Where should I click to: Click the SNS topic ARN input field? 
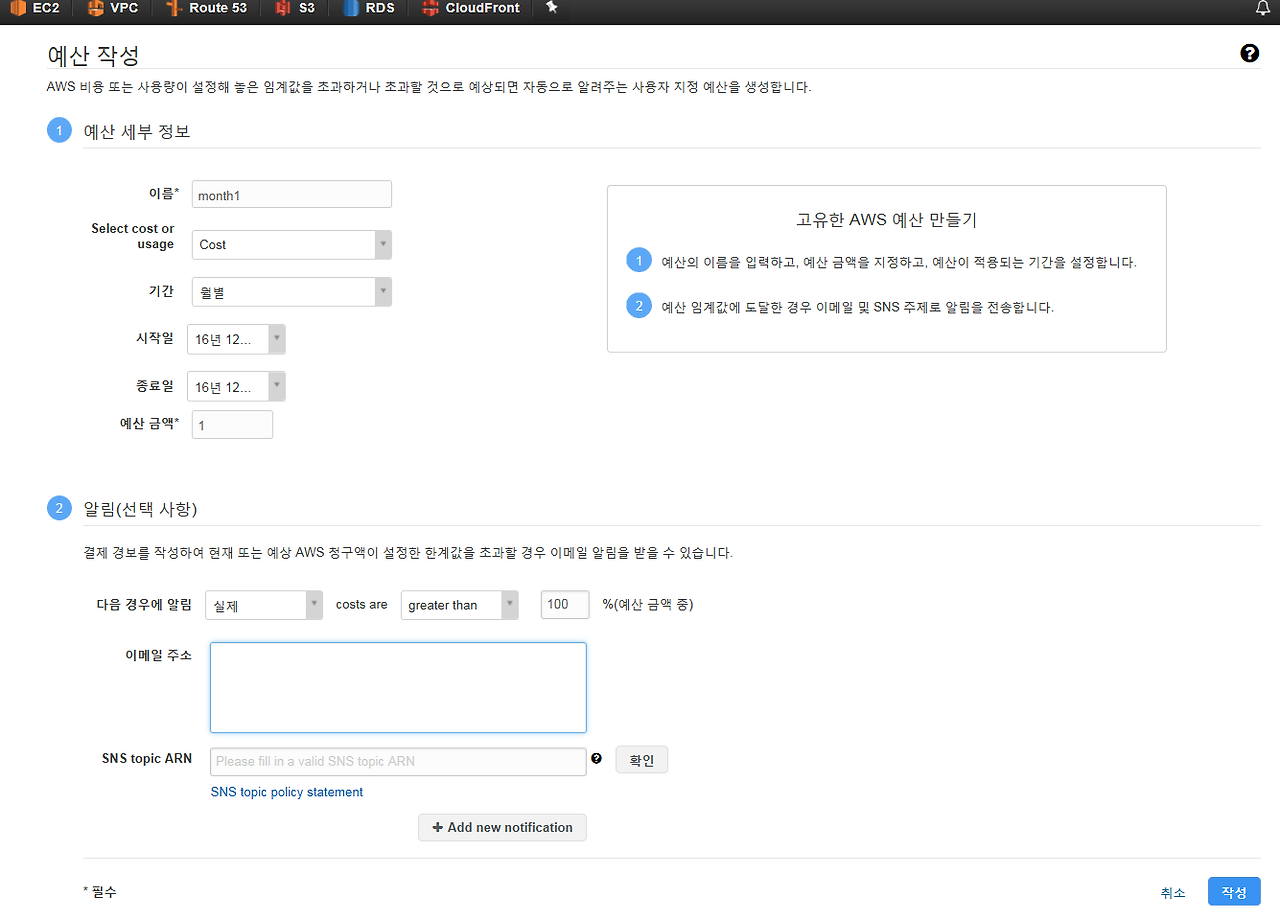(x=398, y=761)
